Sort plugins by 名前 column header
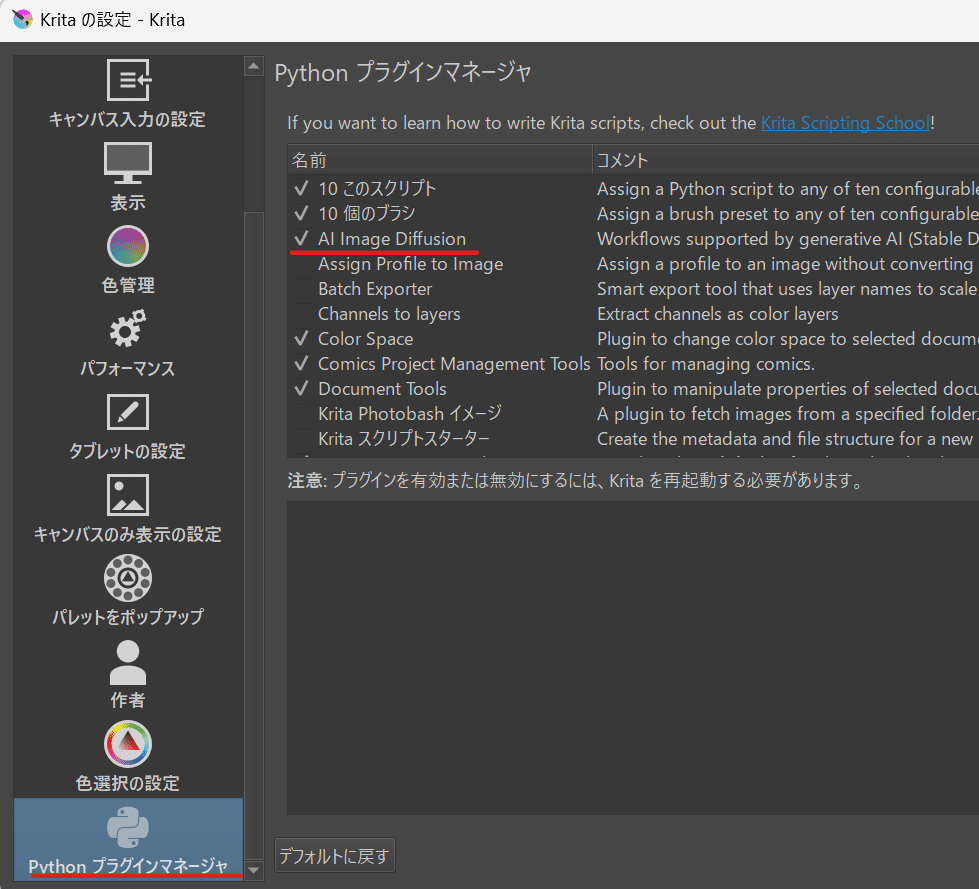The height and width of the screenshot is (889, 979). click(440, 160)
